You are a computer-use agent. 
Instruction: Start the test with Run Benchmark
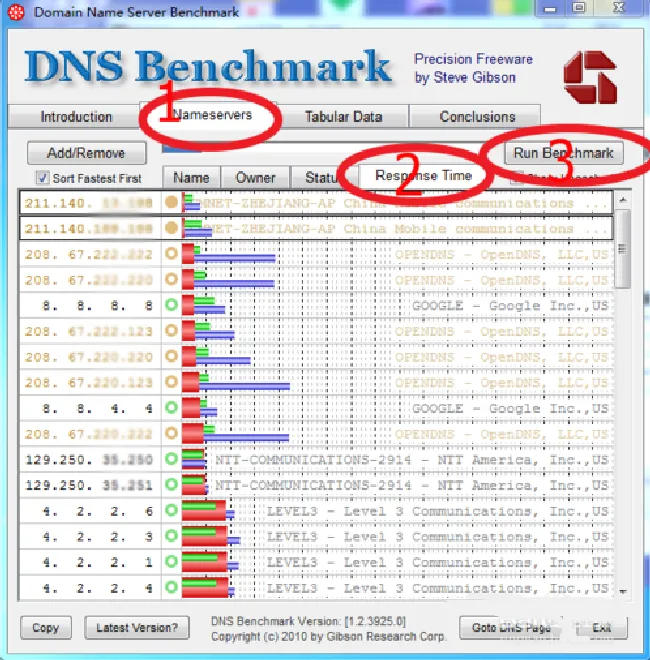coord(563,153)
